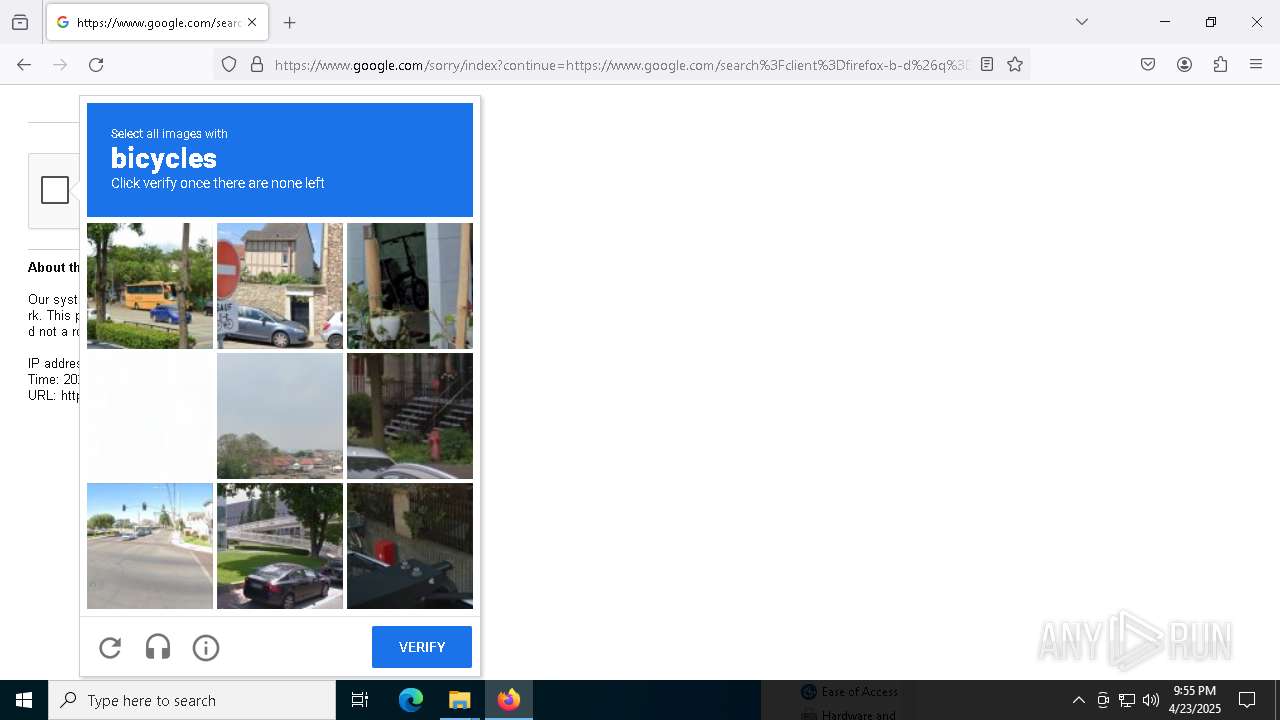Screen dimensions: 1280x720
Task: Expand the list all tabs dropdown
Action: (x=1082, y=22)
